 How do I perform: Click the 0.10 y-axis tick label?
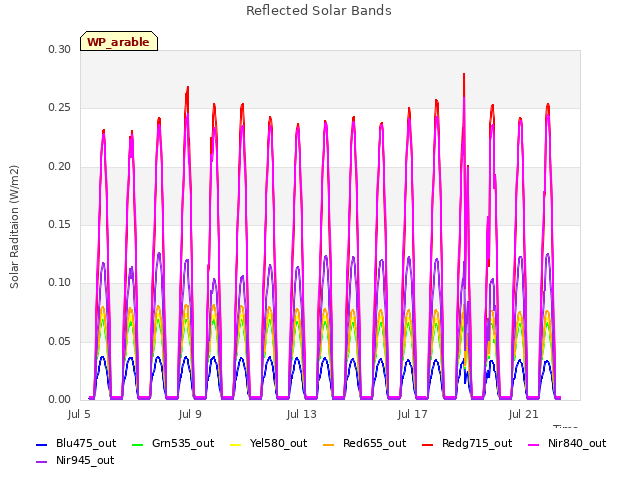59,282
